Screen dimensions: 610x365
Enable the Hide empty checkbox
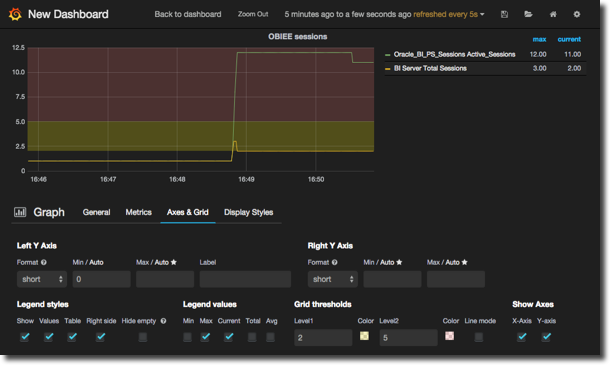click(x=143, y=337)
